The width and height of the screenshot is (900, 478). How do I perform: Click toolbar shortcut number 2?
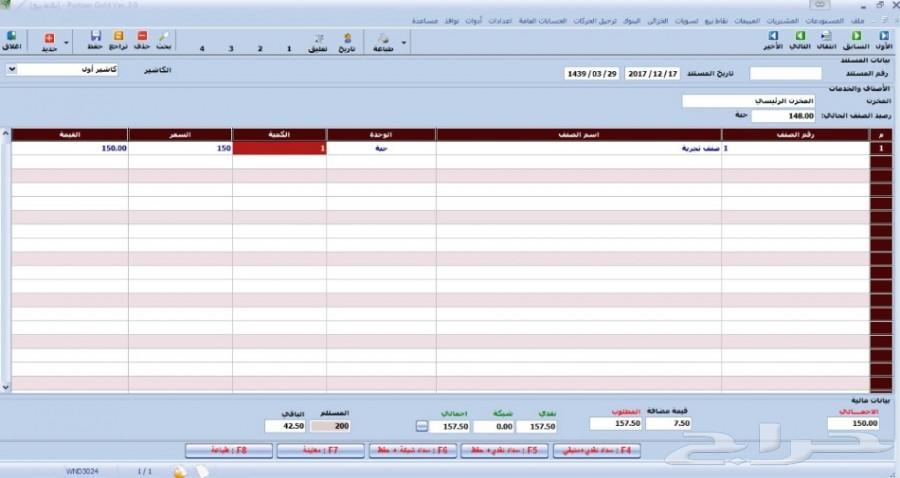[260, 49]
